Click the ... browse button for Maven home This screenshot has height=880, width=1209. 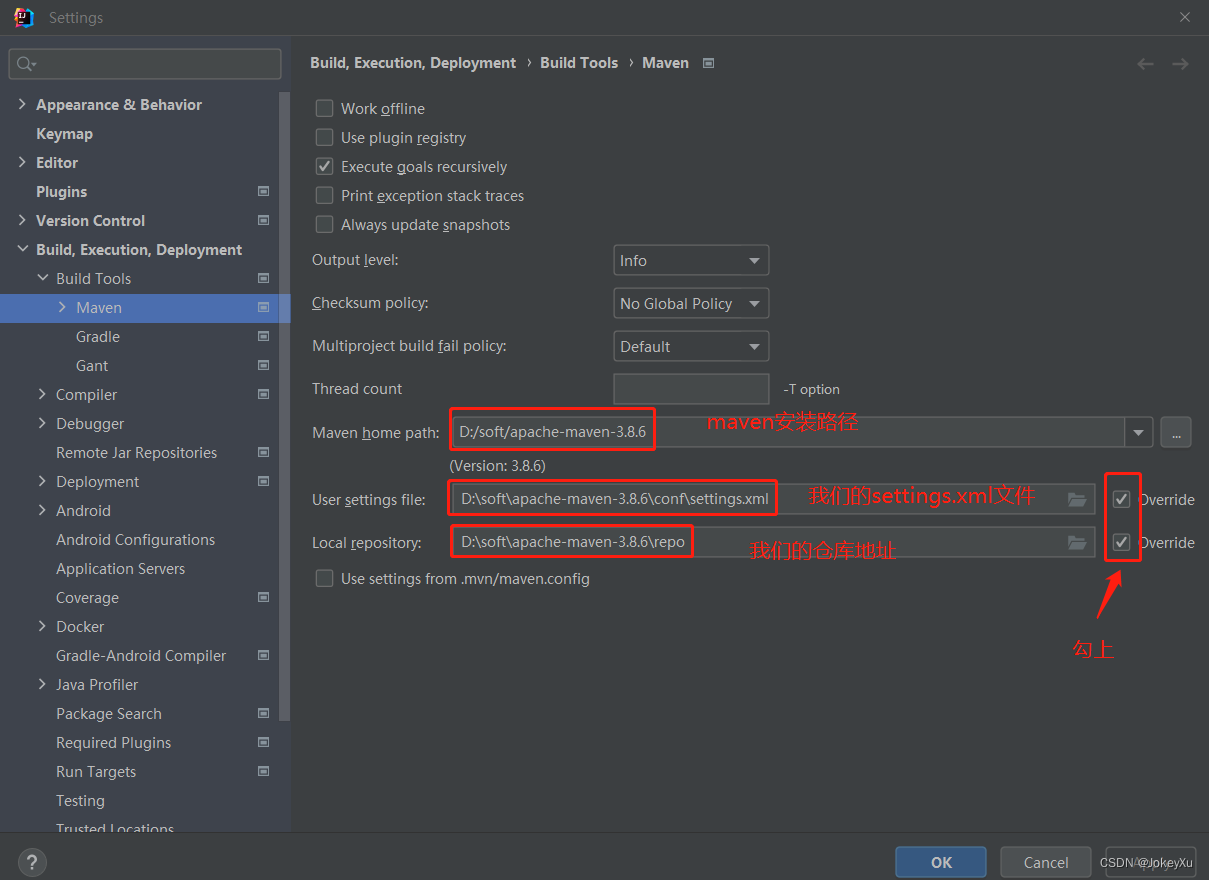tap(1176, 433)
